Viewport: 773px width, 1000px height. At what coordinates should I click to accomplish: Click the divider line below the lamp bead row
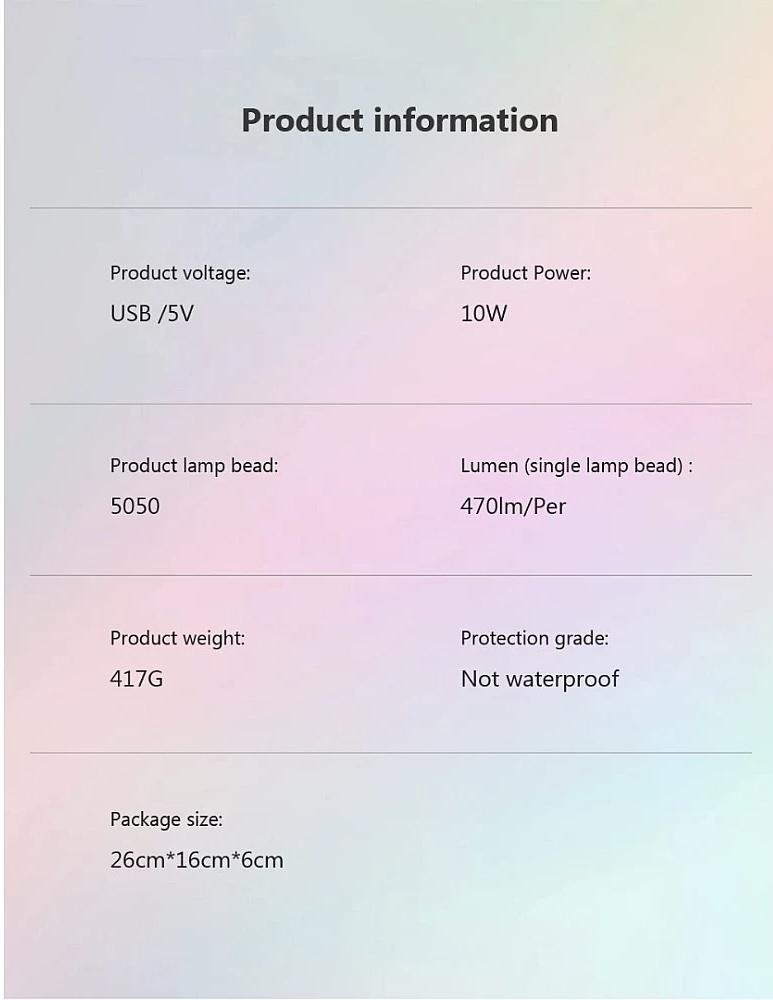(390, 575)
